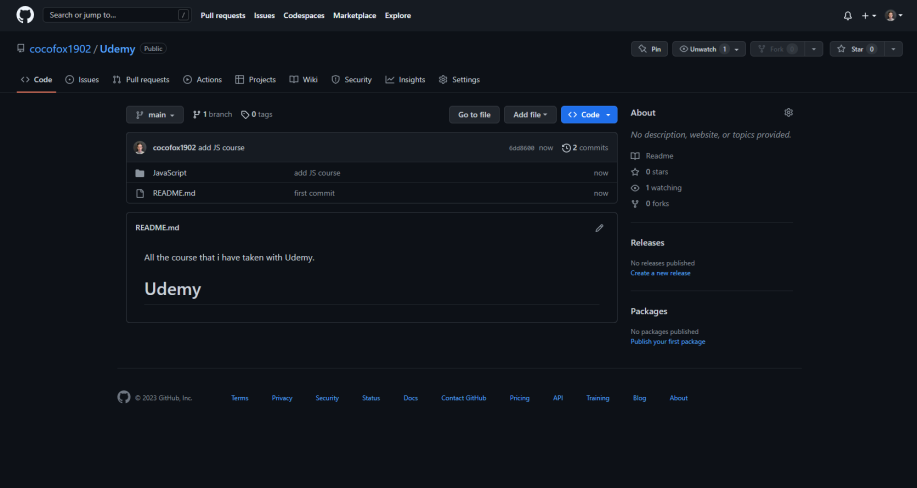Switch to the Security repository tab

coord(351,80)
